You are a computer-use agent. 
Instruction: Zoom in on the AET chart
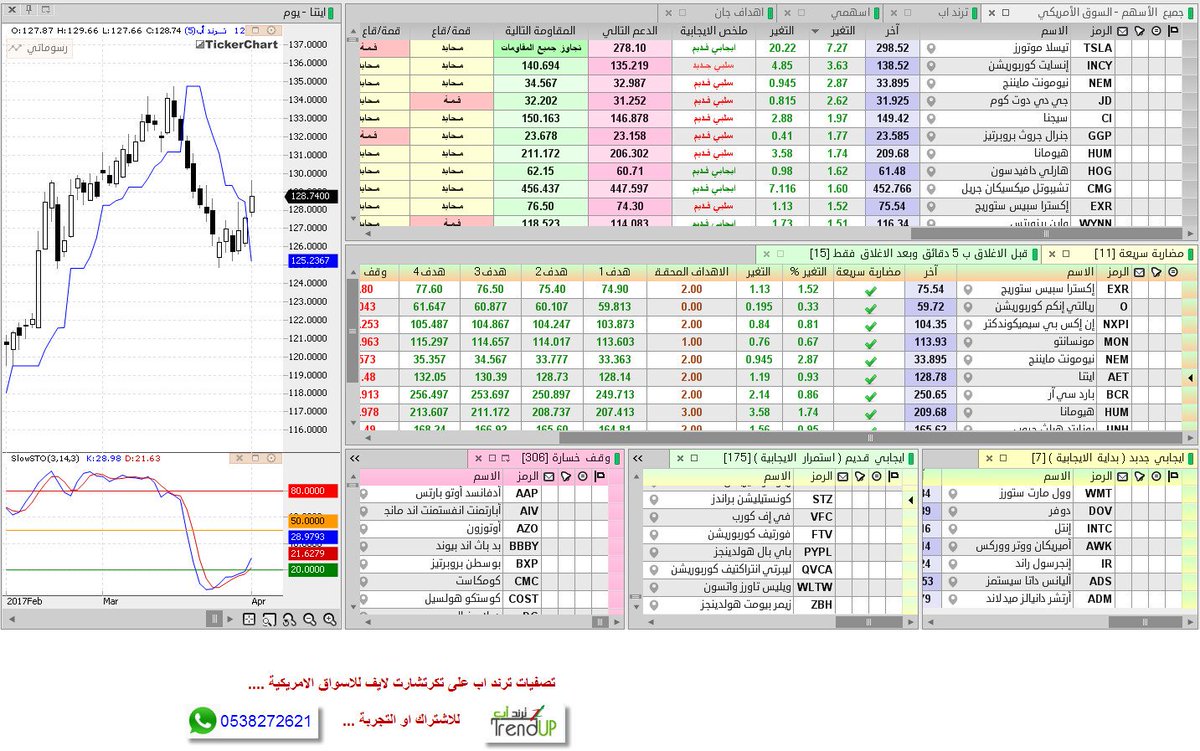(x=329, y=619)
